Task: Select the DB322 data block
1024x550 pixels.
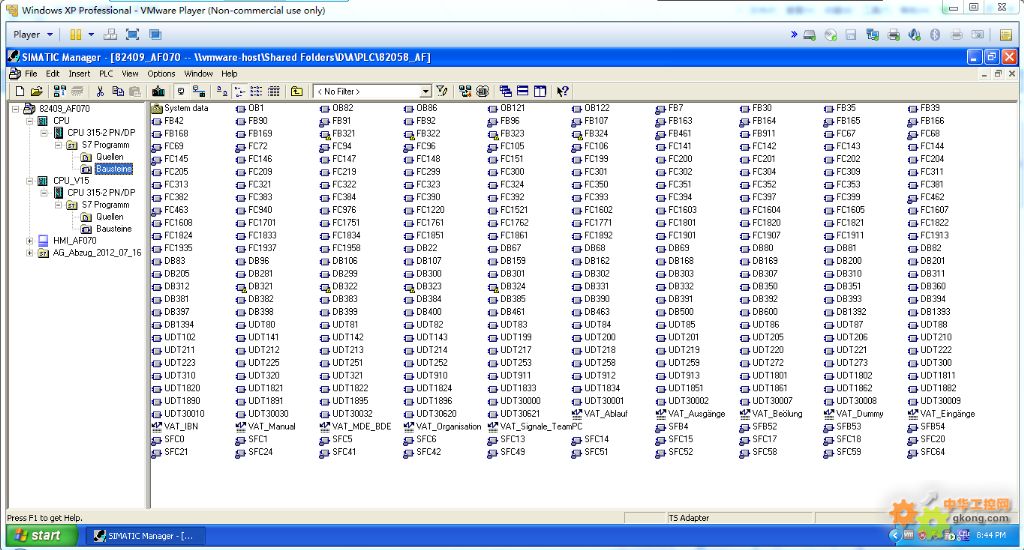Action: 338,287
